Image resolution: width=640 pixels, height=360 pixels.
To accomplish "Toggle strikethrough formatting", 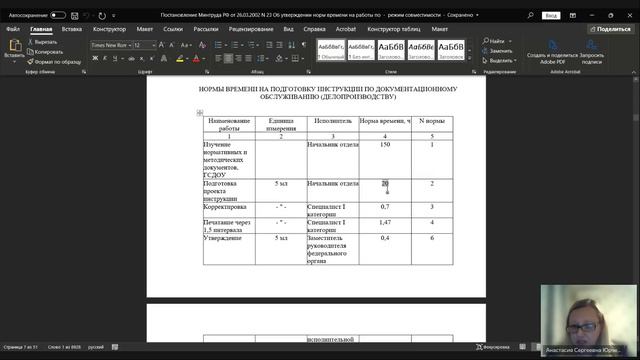I will click(131, 59).
